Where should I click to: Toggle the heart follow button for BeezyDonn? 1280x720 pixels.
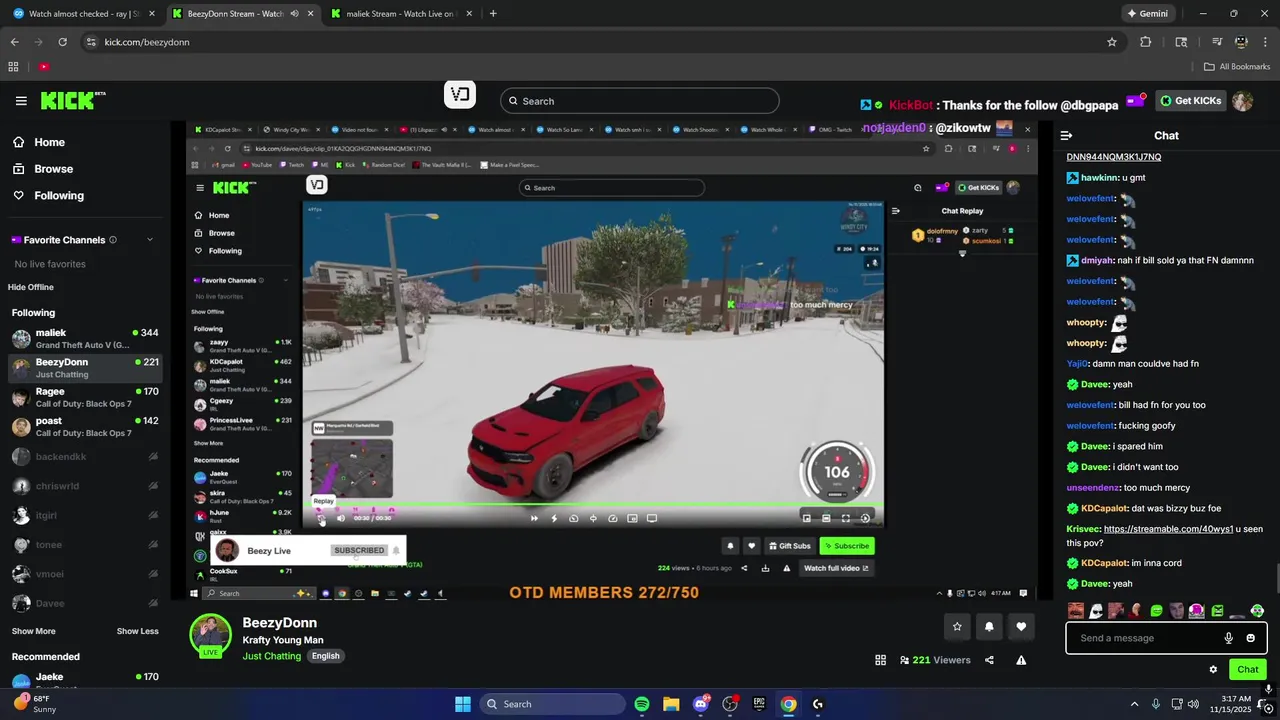pyautogui.click(x=1021, y=627)
